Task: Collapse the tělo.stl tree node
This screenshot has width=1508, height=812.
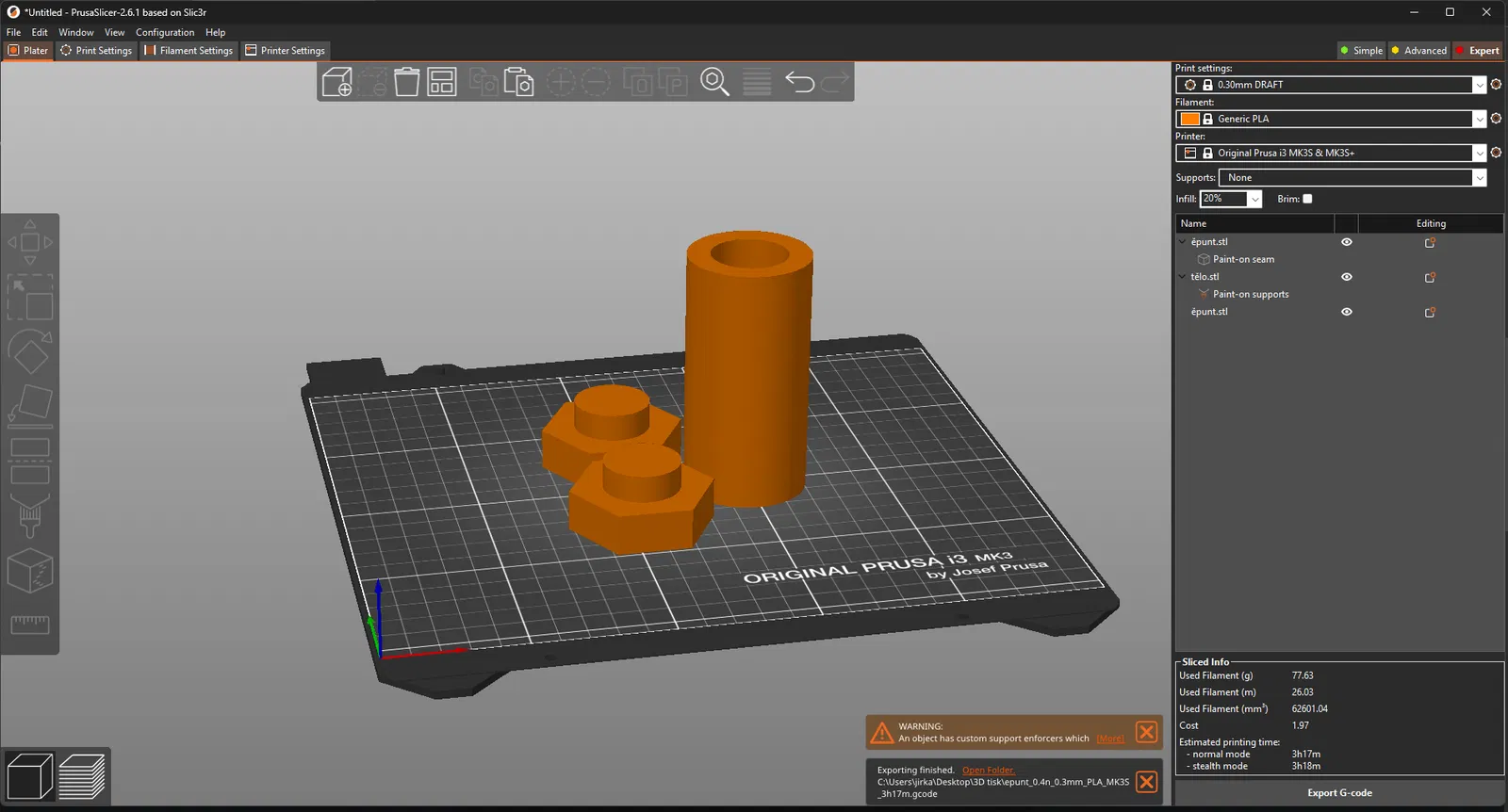Action: coord(1182,277)
